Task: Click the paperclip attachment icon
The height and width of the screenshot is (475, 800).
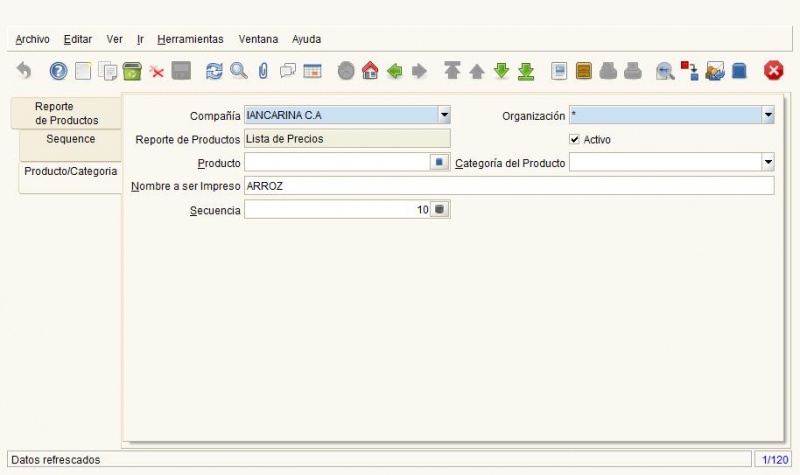Action: [x=263, y=70]
